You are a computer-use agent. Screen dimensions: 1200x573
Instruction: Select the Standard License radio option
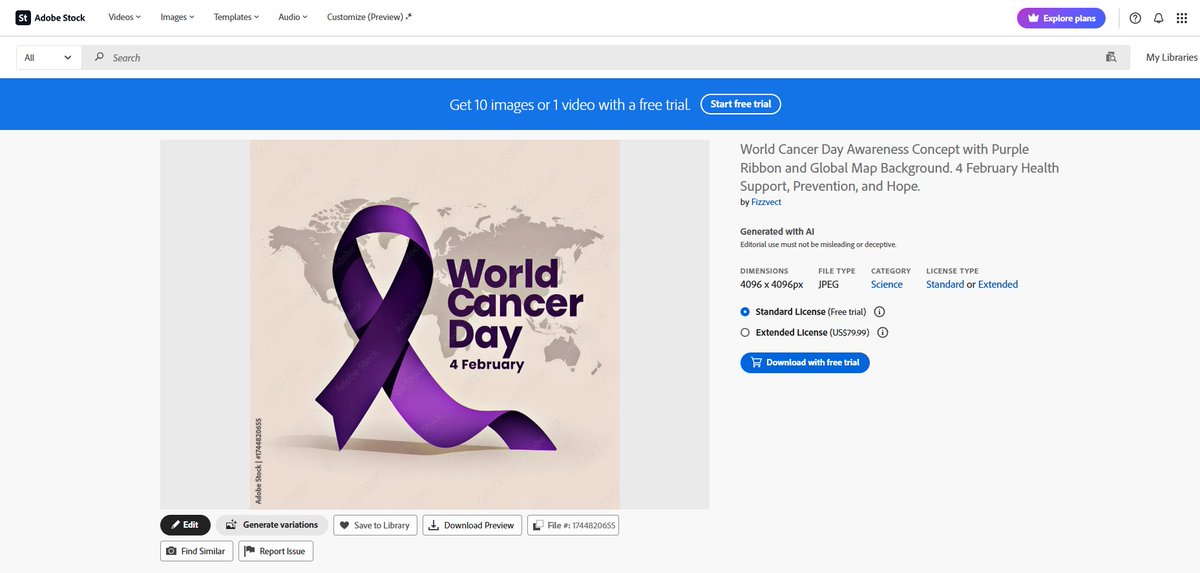tap(745, 312)
